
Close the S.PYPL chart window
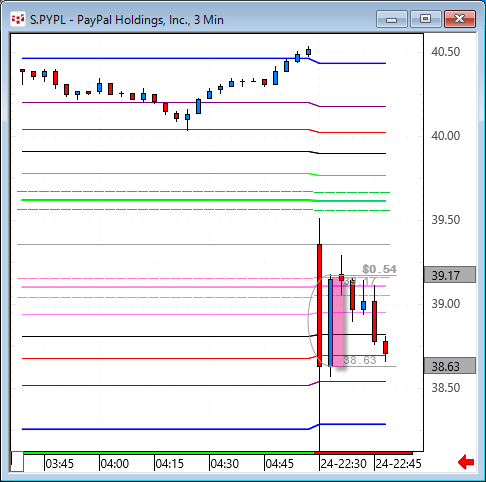pyautogui.click(x=459, y=19)
